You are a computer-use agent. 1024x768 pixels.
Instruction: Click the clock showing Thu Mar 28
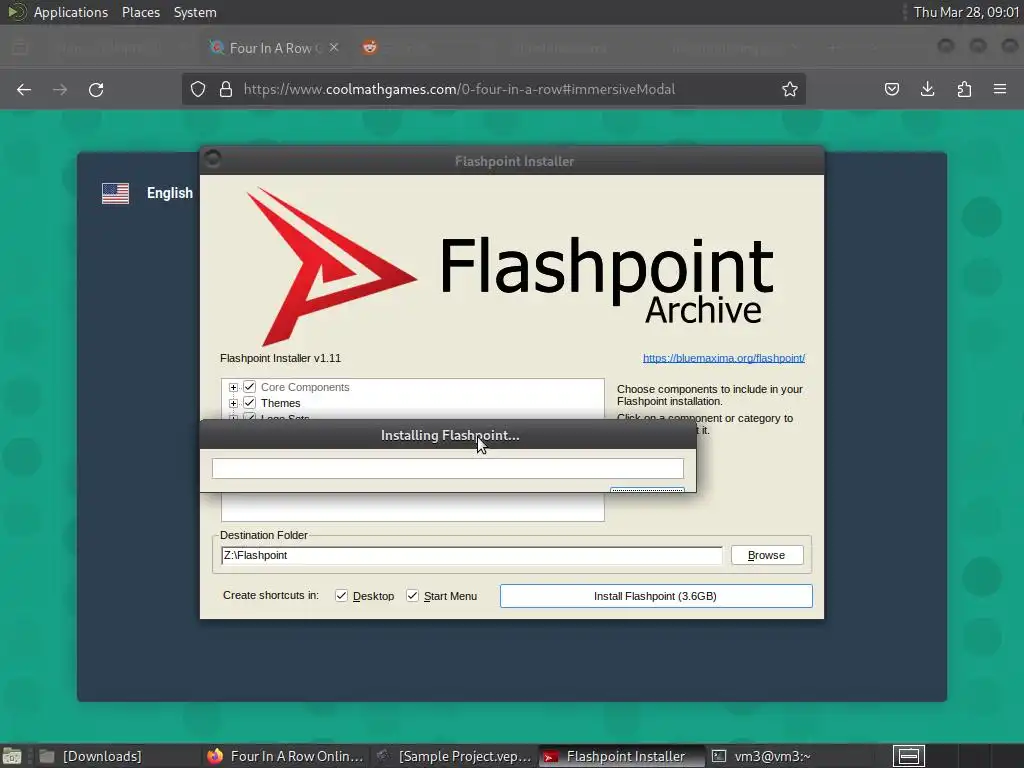click(x=965, y=12)
